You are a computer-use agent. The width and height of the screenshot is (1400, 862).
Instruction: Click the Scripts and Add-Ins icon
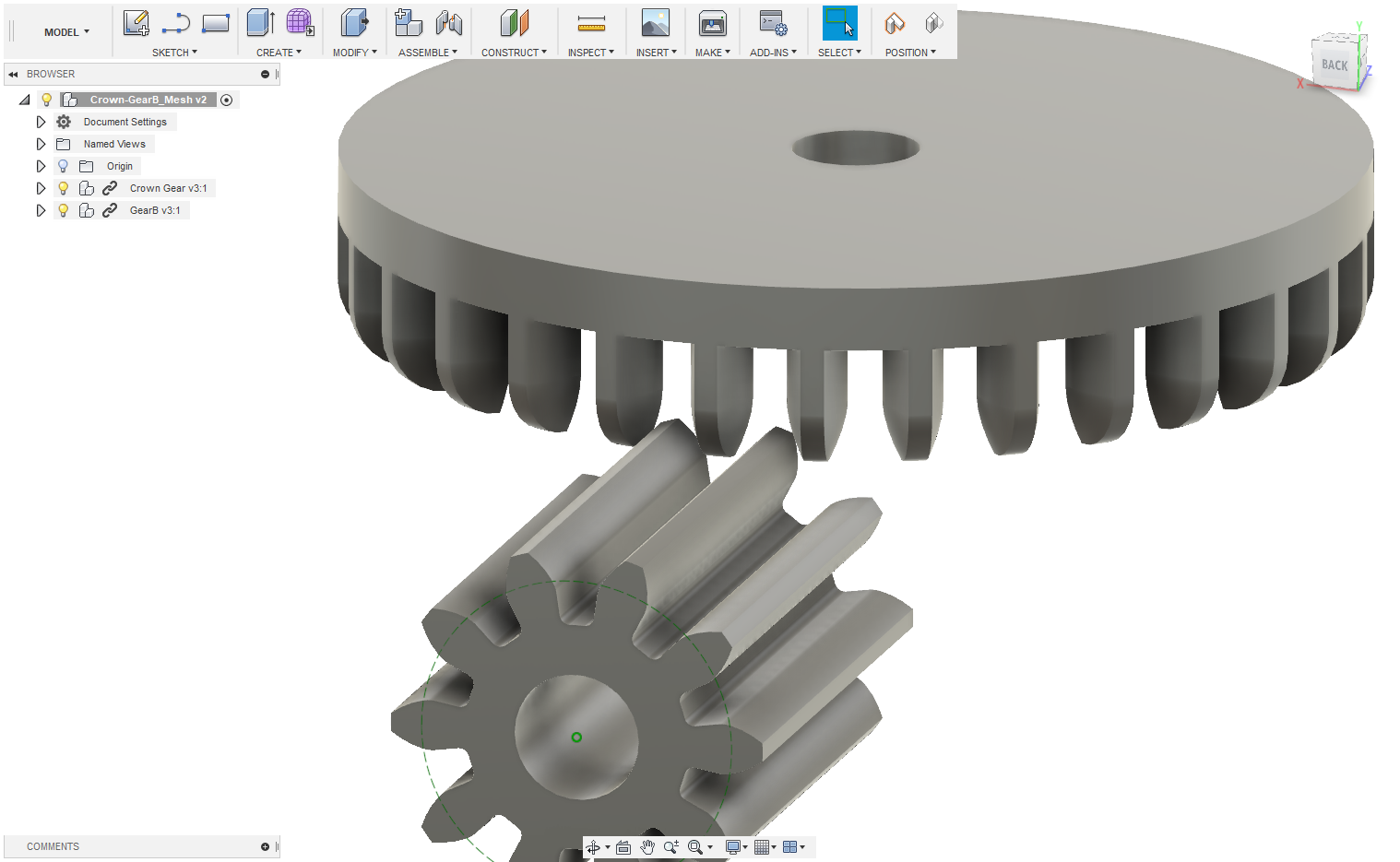[773, 23]
